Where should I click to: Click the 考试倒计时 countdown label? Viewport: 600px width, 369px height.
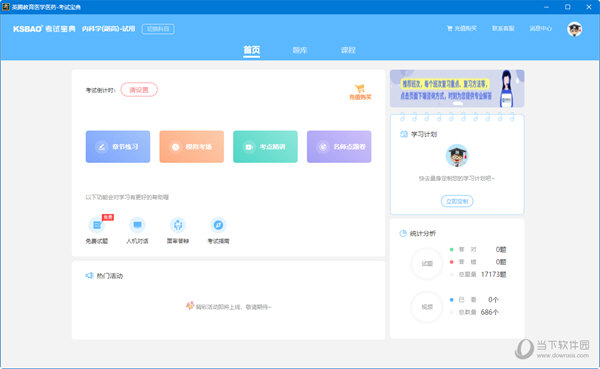(x=100, y=90)
